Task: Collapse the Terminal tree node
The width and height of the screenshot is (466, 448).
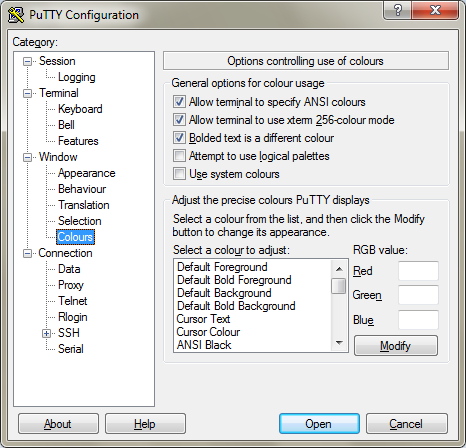Action: point(28,93)
